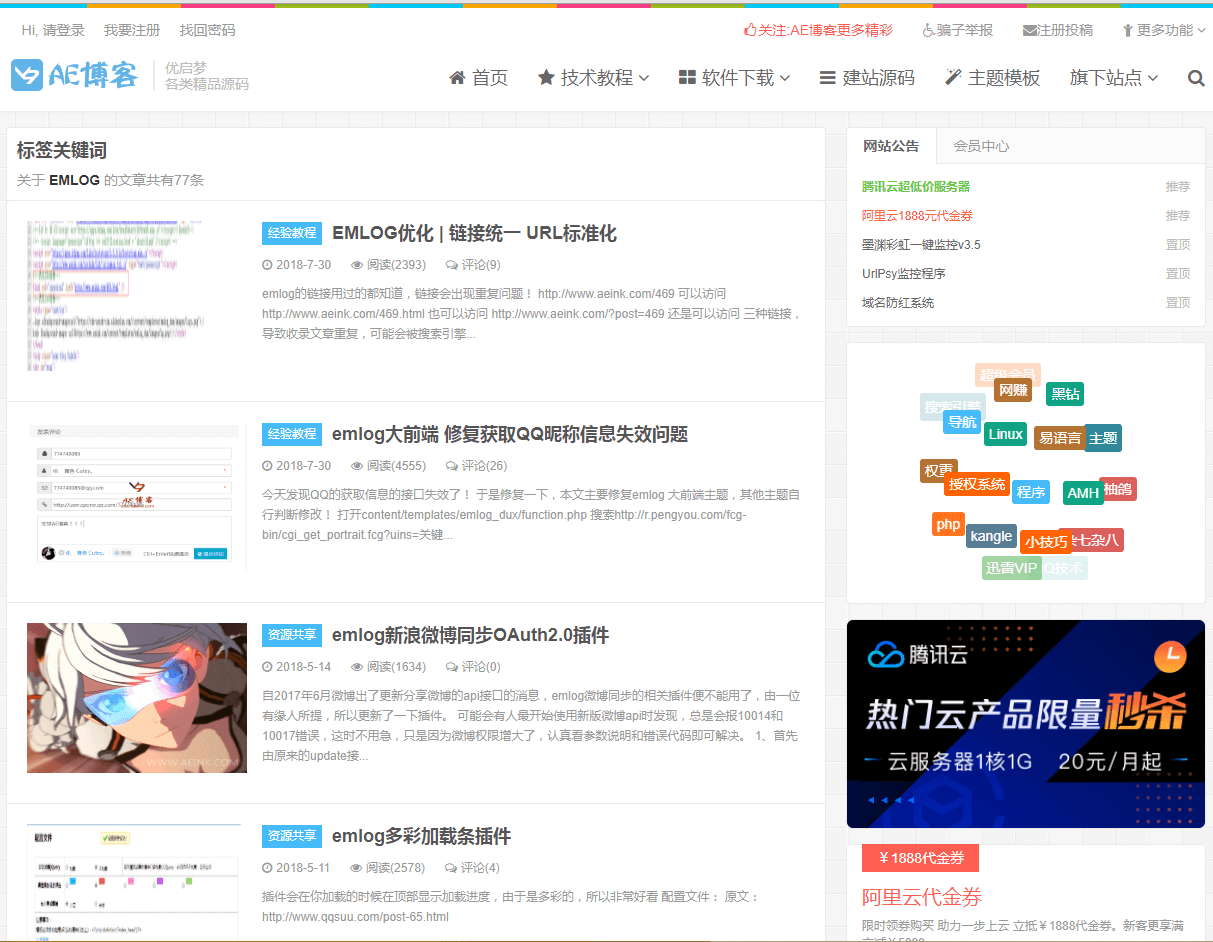
Task: Click the home icon beside 首页
Action: point(457,77)
